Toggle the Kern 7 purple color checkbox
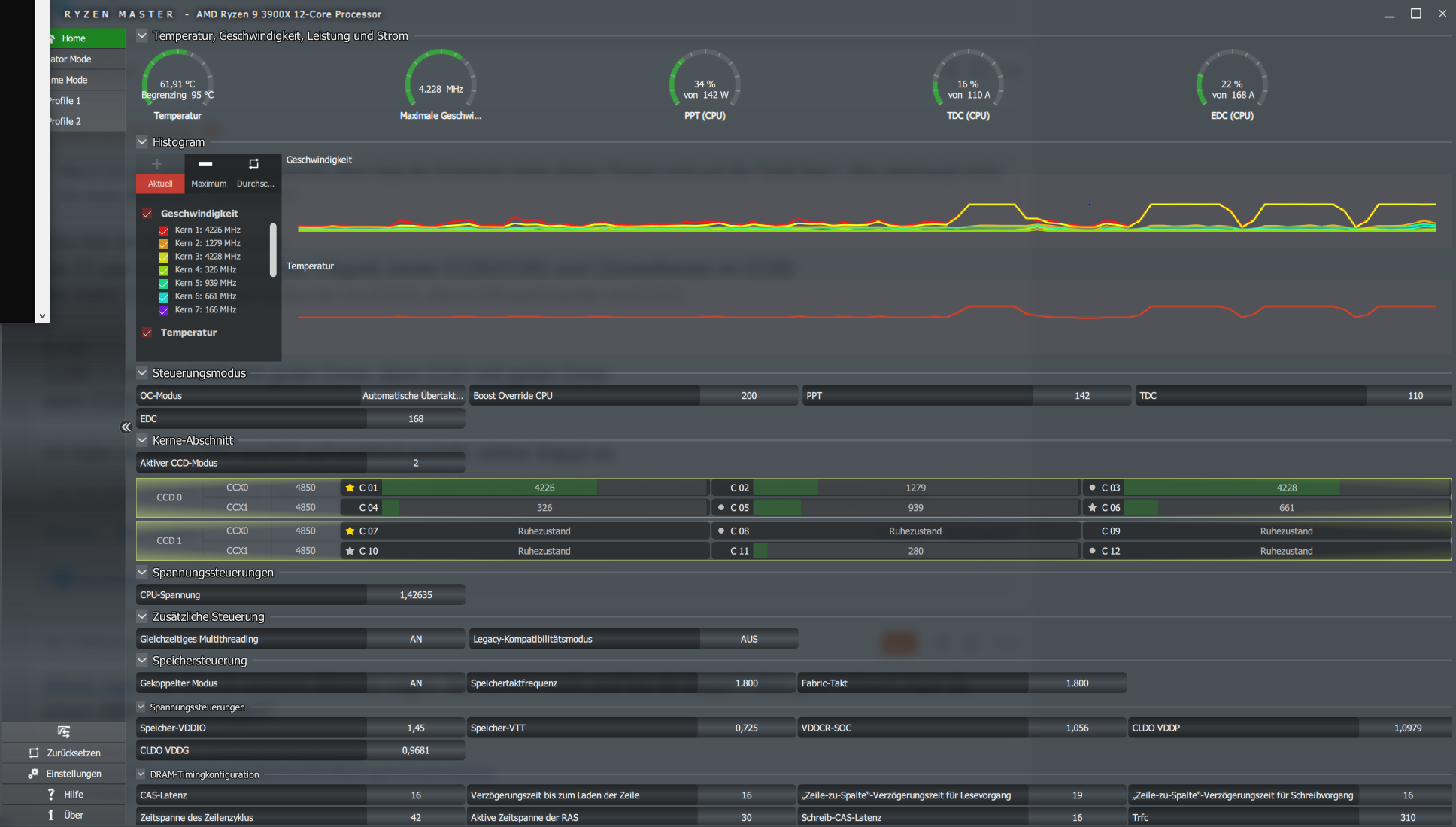 163,310
